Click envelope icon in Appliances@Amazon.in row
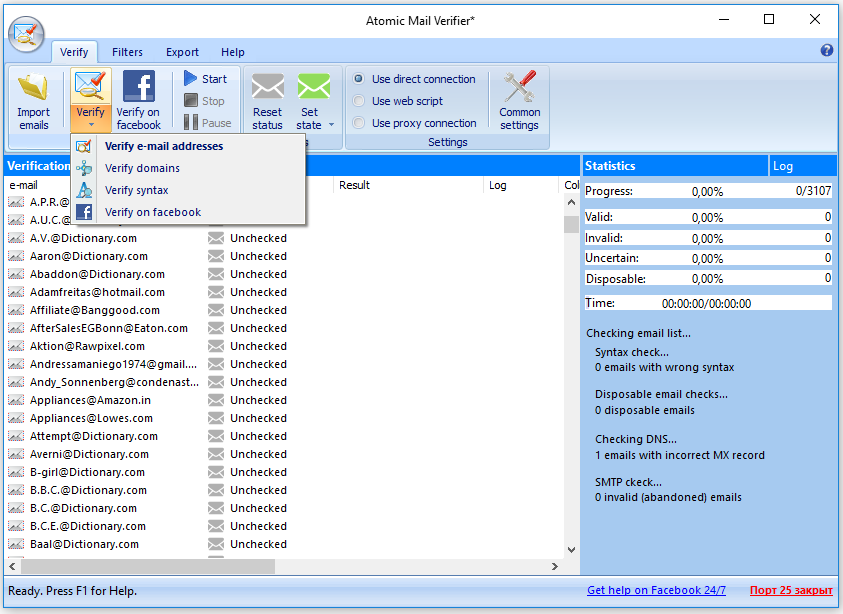Screen dimensions: 843x614 click(216, 401)
